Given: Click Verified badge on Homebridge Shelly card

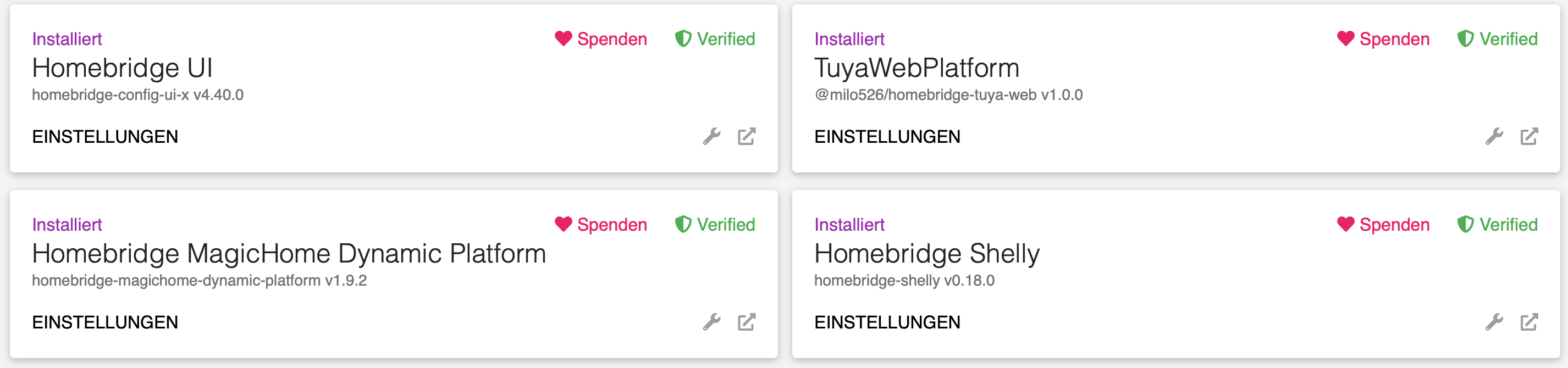Looking at the screenshot, I should [x=1498, y=225].
